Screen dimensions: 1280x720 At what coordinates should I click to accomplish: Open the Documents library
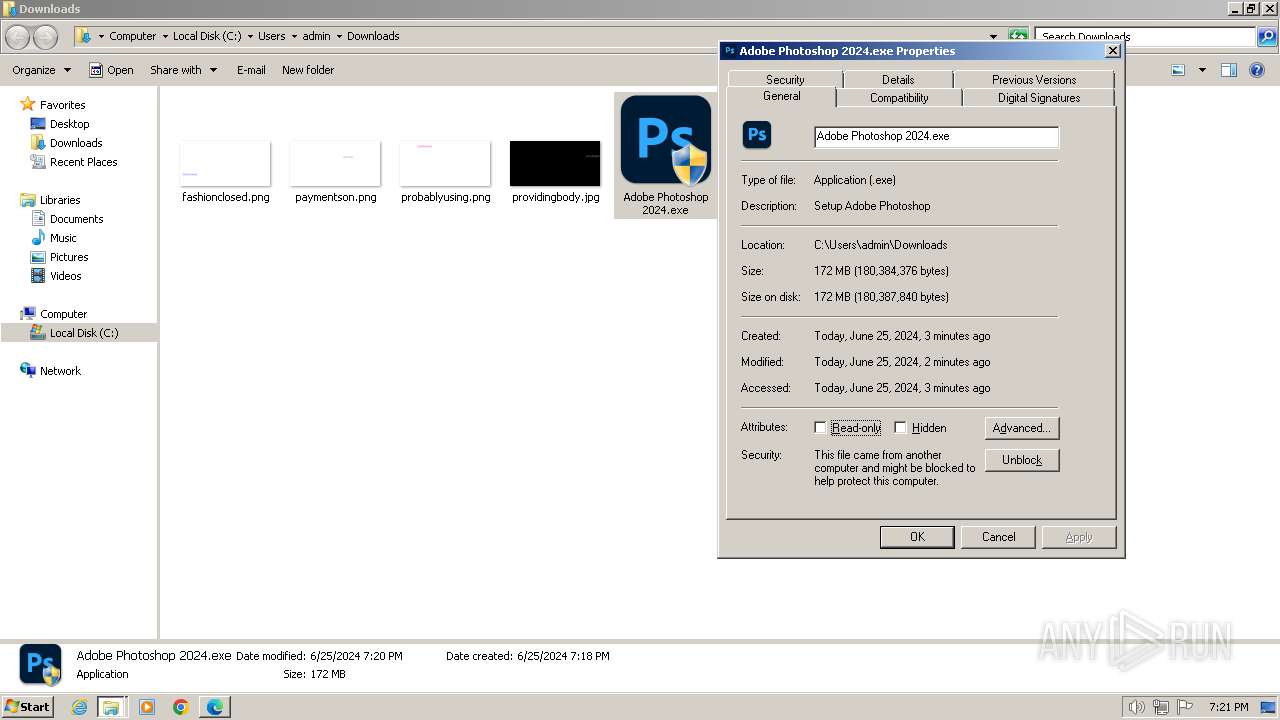point(76,219)
